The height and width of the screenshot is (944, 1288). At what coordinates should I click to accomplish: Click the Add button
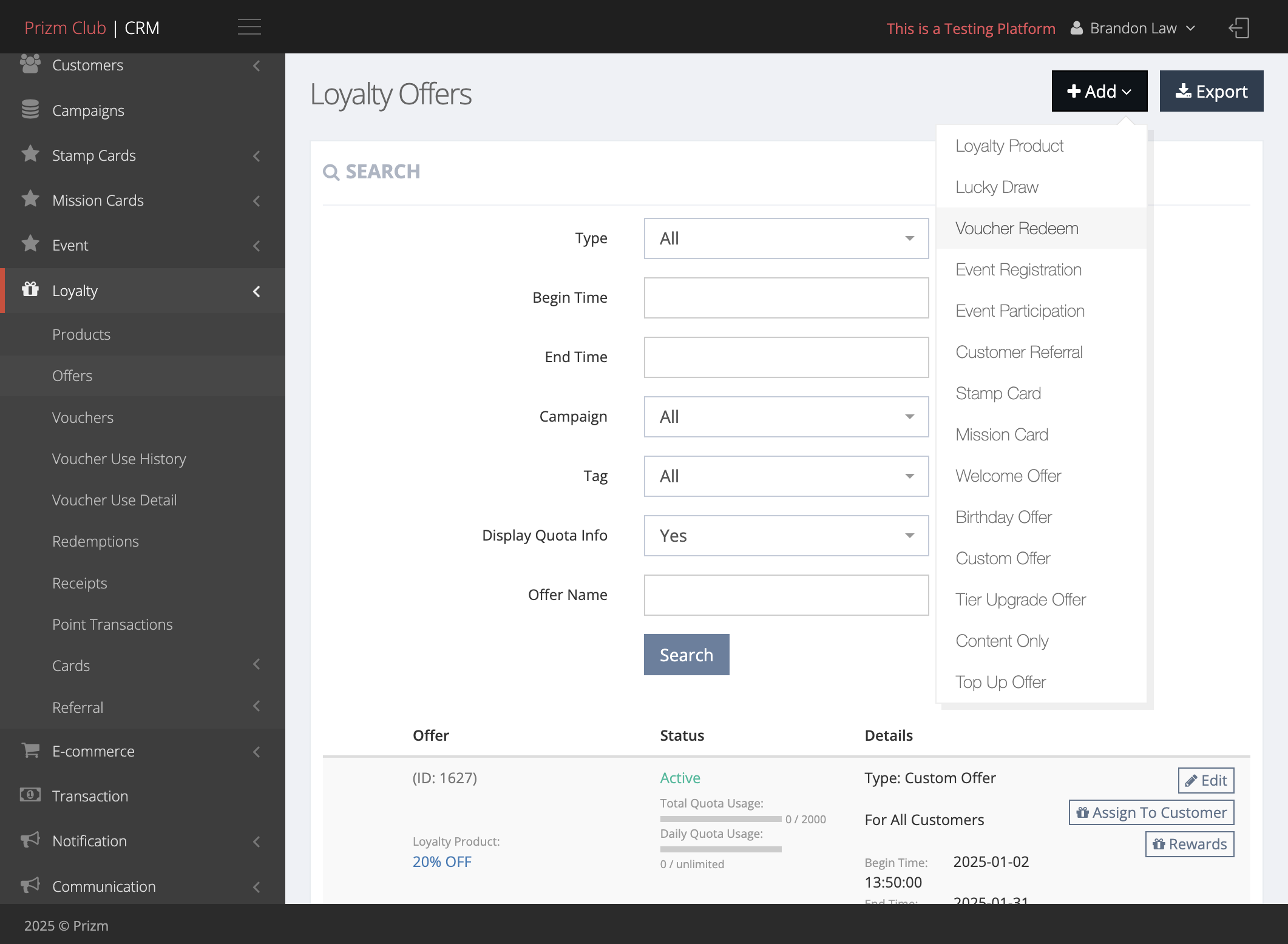pos(1099,91)
